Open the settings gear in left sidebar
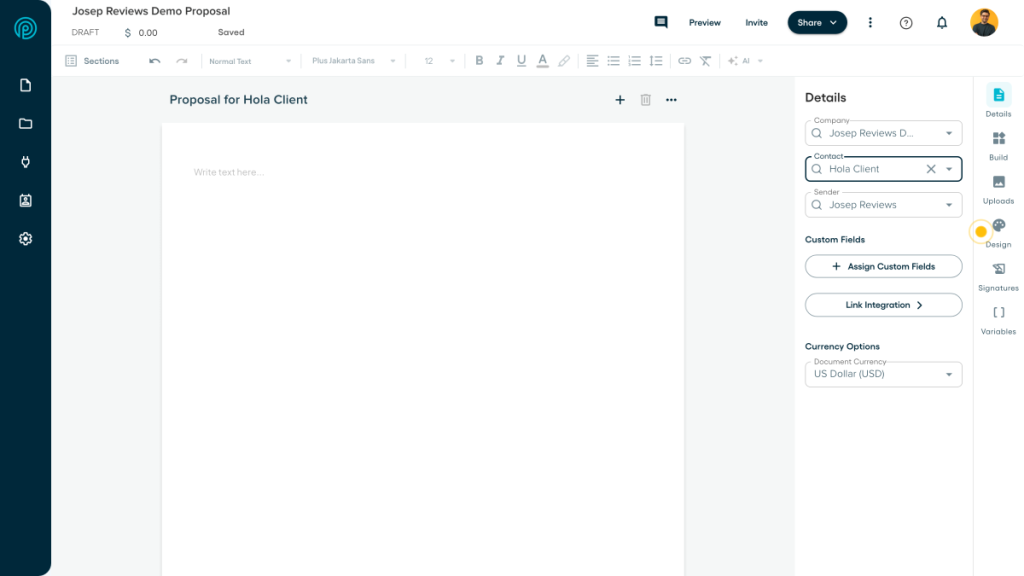 tap(25, 239)
